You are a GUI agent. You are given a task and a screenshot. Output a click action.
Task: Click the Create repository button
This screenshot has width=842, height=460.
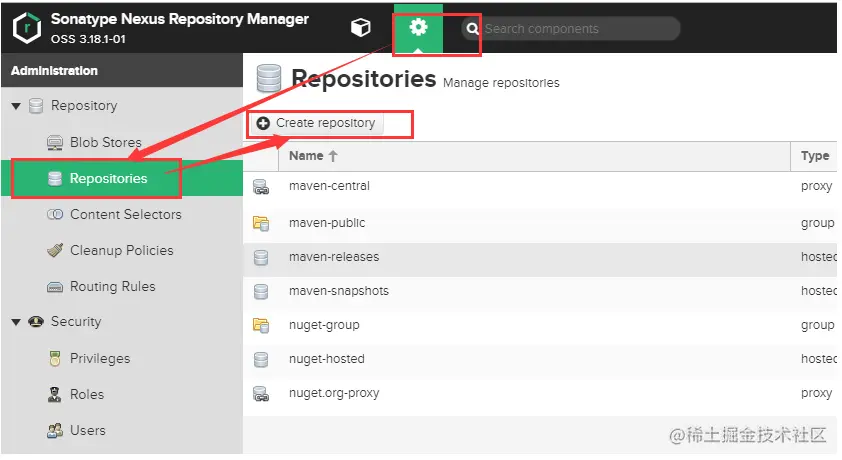pyautogui.click(x=316, y=123)
